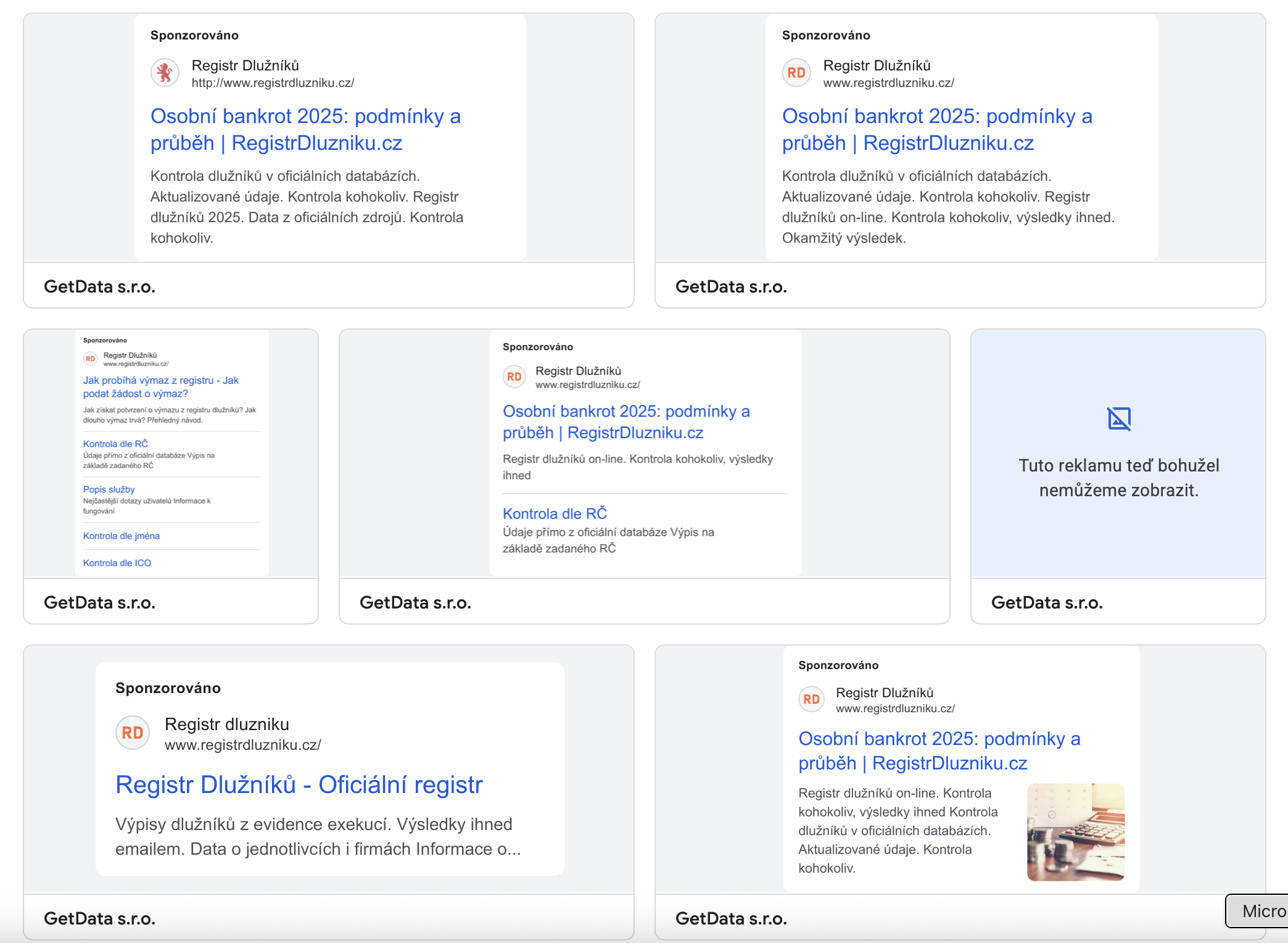Click the red lion favicon in first ad
This screenshot has height=943, width=1288.
(x=165, y=73)
